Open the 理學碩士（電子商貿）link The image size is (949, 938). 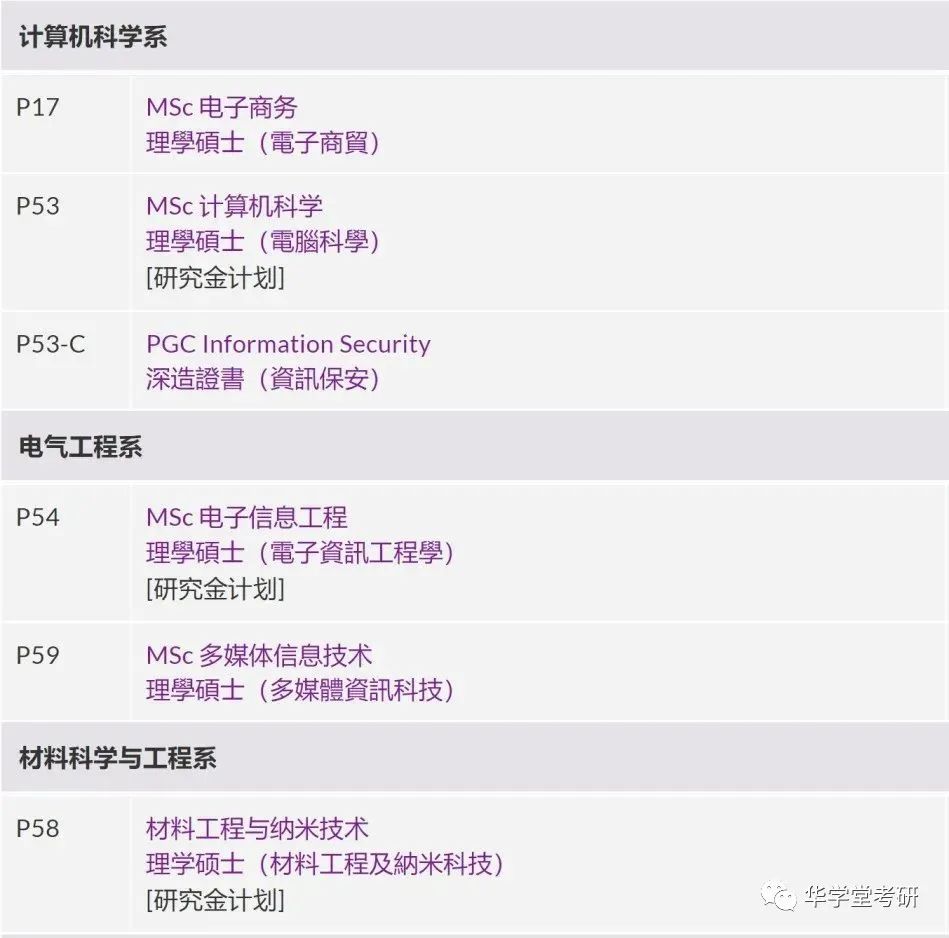pos(263,143)
